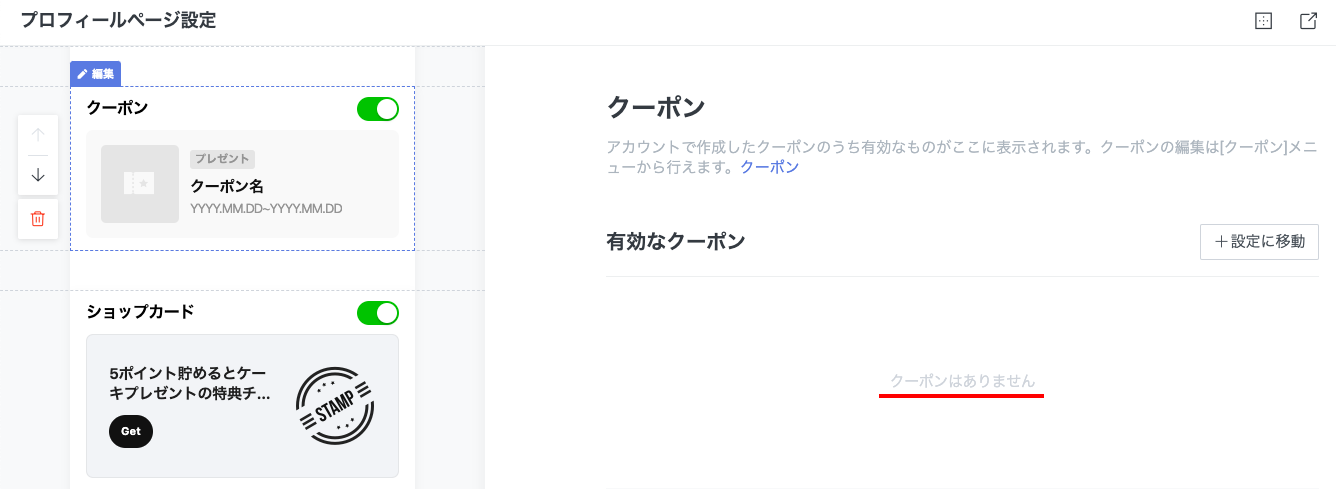Image resolution: width=1336 pixels, height=489 pixels.
Task: Click the クーポンはありません empty message
Action: pyautogui.click(x=962, y=381)
